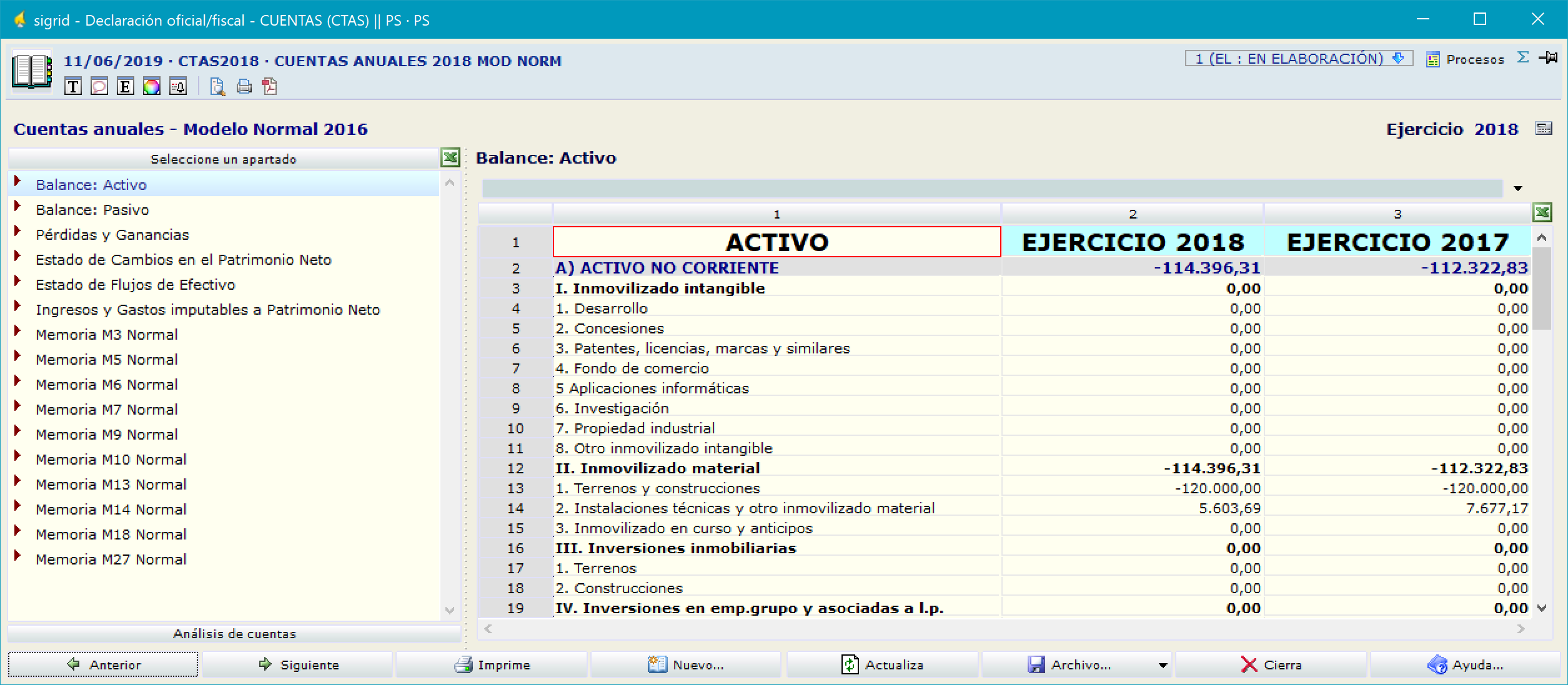The image size is (1568, 685).
Task: Click column 2 header of the grid
Action: tap(1133, 214)
